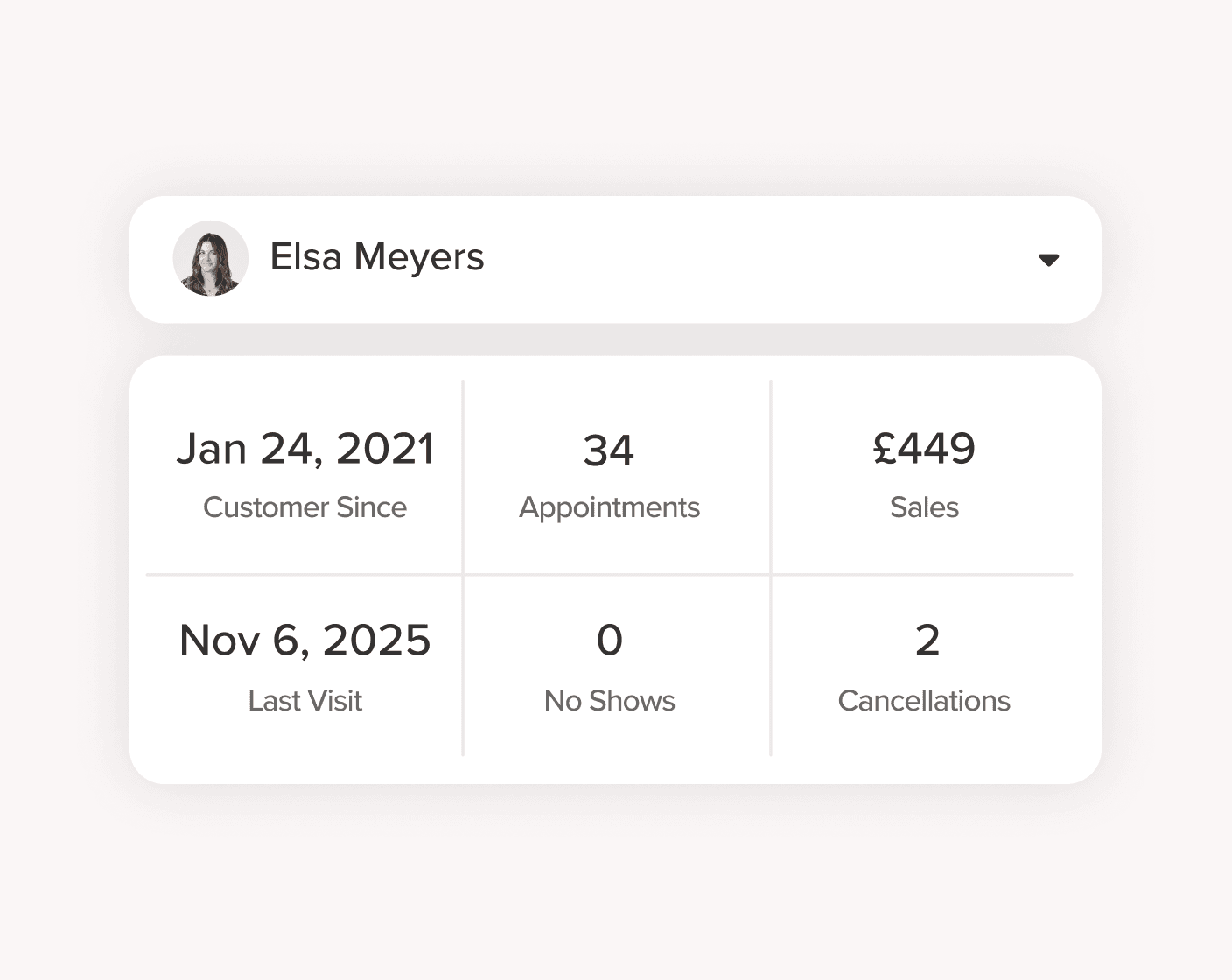Click the 0 no-shows count
Viewport: 1232px width, 980px height.
[609, 640]
